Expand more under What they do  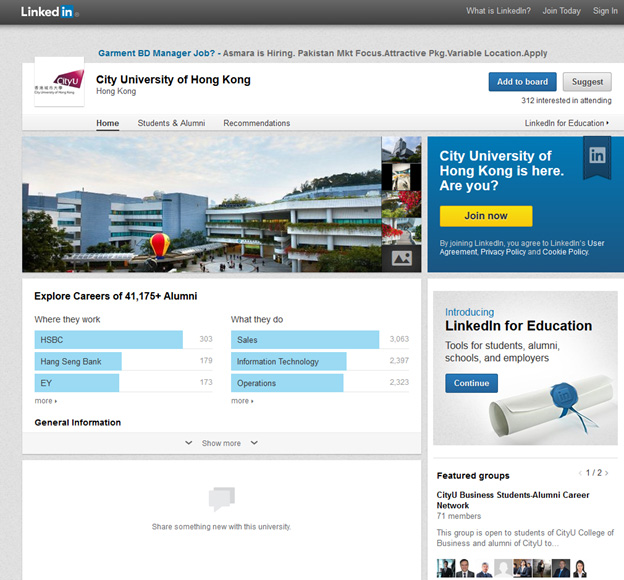click(242, 401)
